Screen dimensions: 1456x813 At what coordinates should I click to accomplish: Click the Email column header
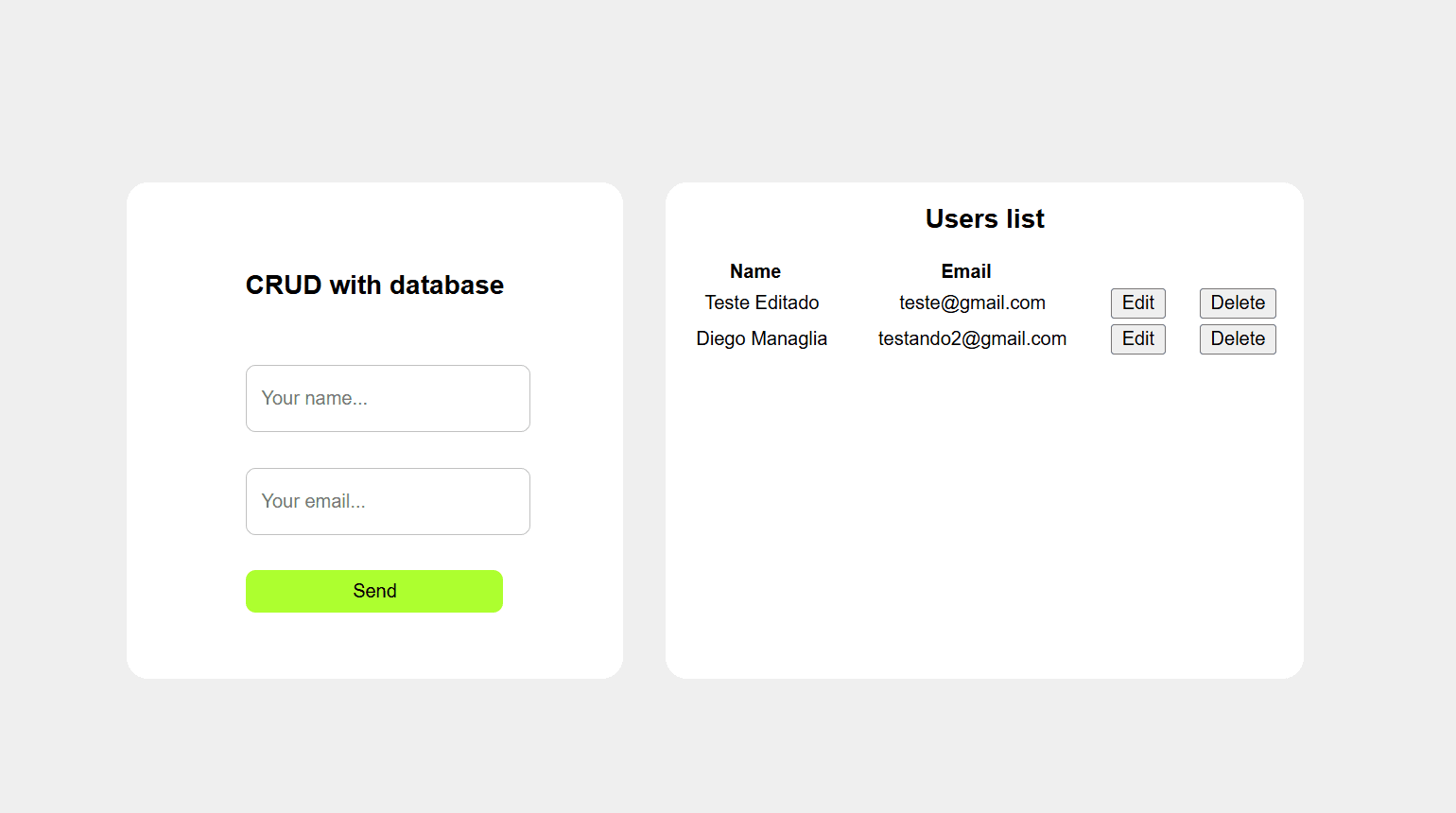[965, 270]
